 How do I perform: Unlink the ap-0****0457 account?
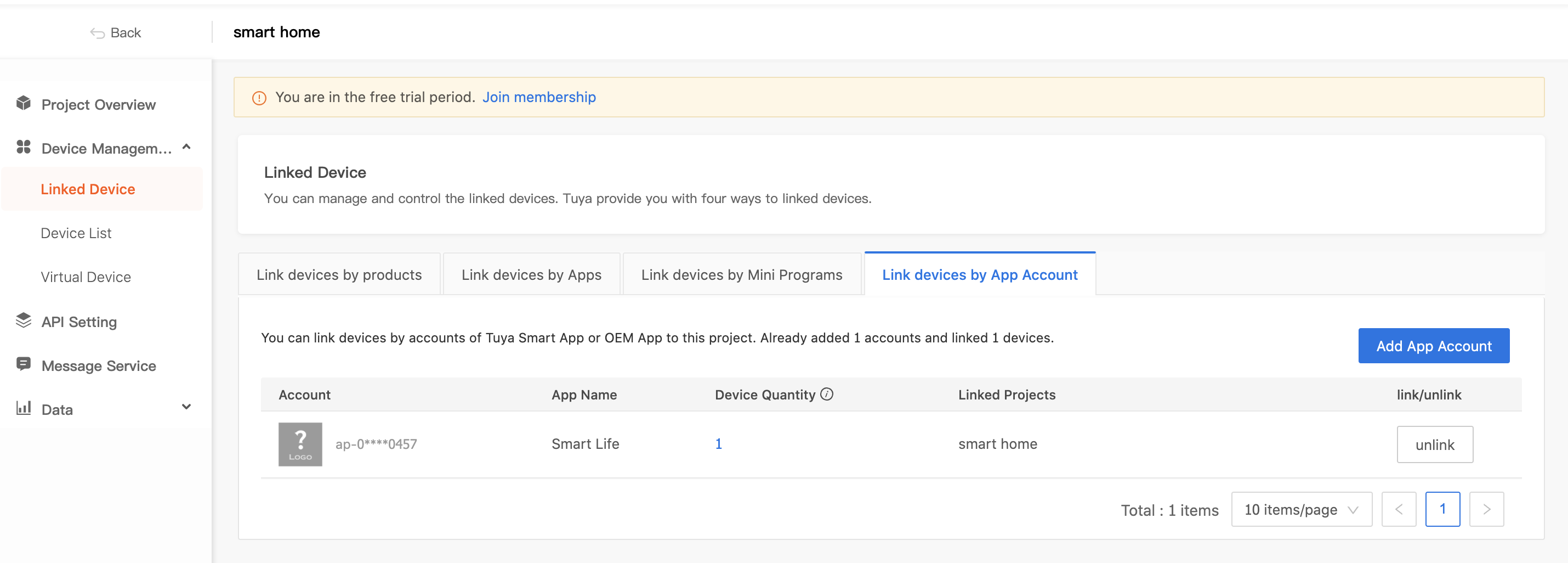(1434, 445)
